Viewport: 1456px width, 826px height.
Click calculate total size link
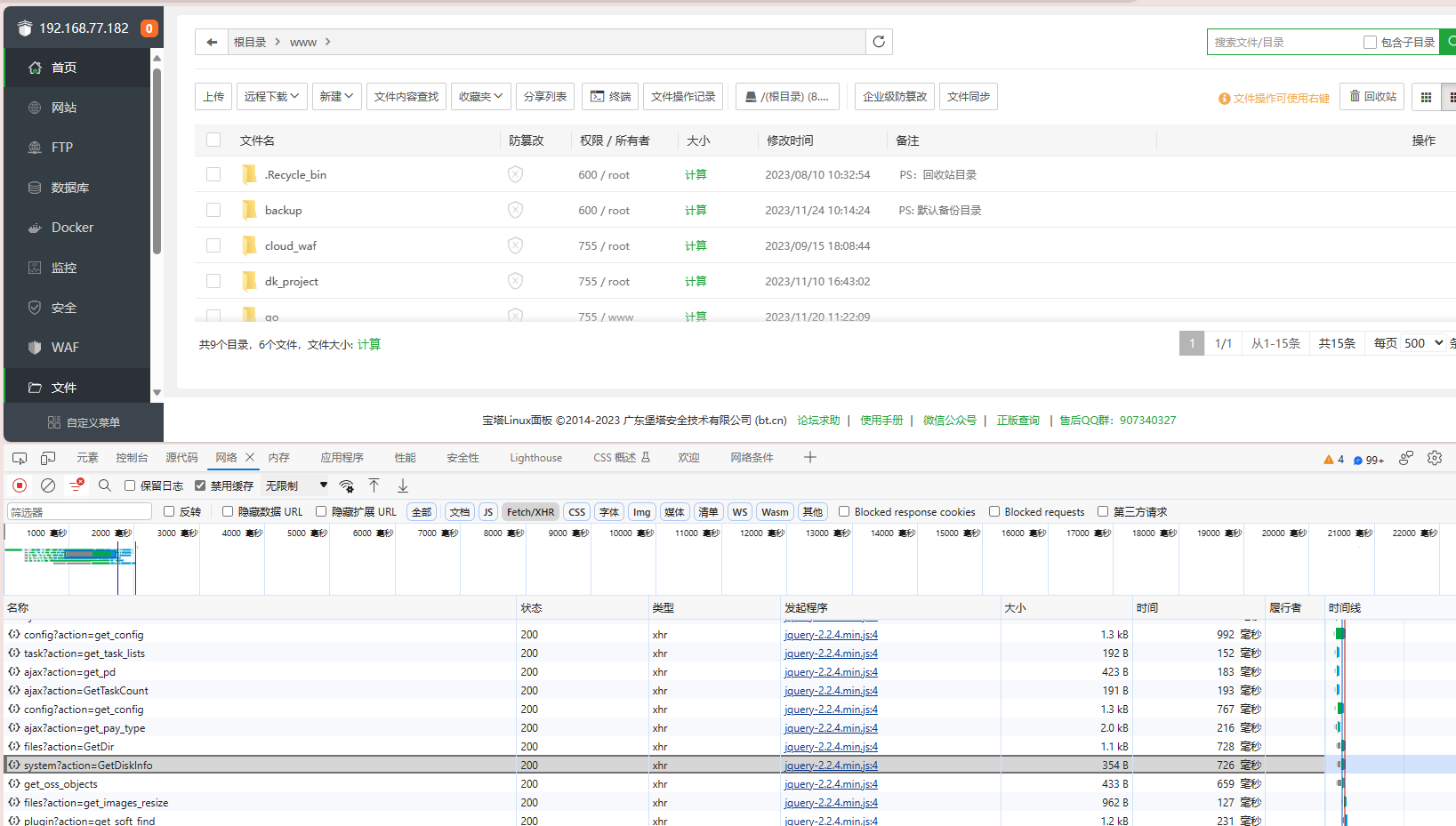click(x=369, y=344)
